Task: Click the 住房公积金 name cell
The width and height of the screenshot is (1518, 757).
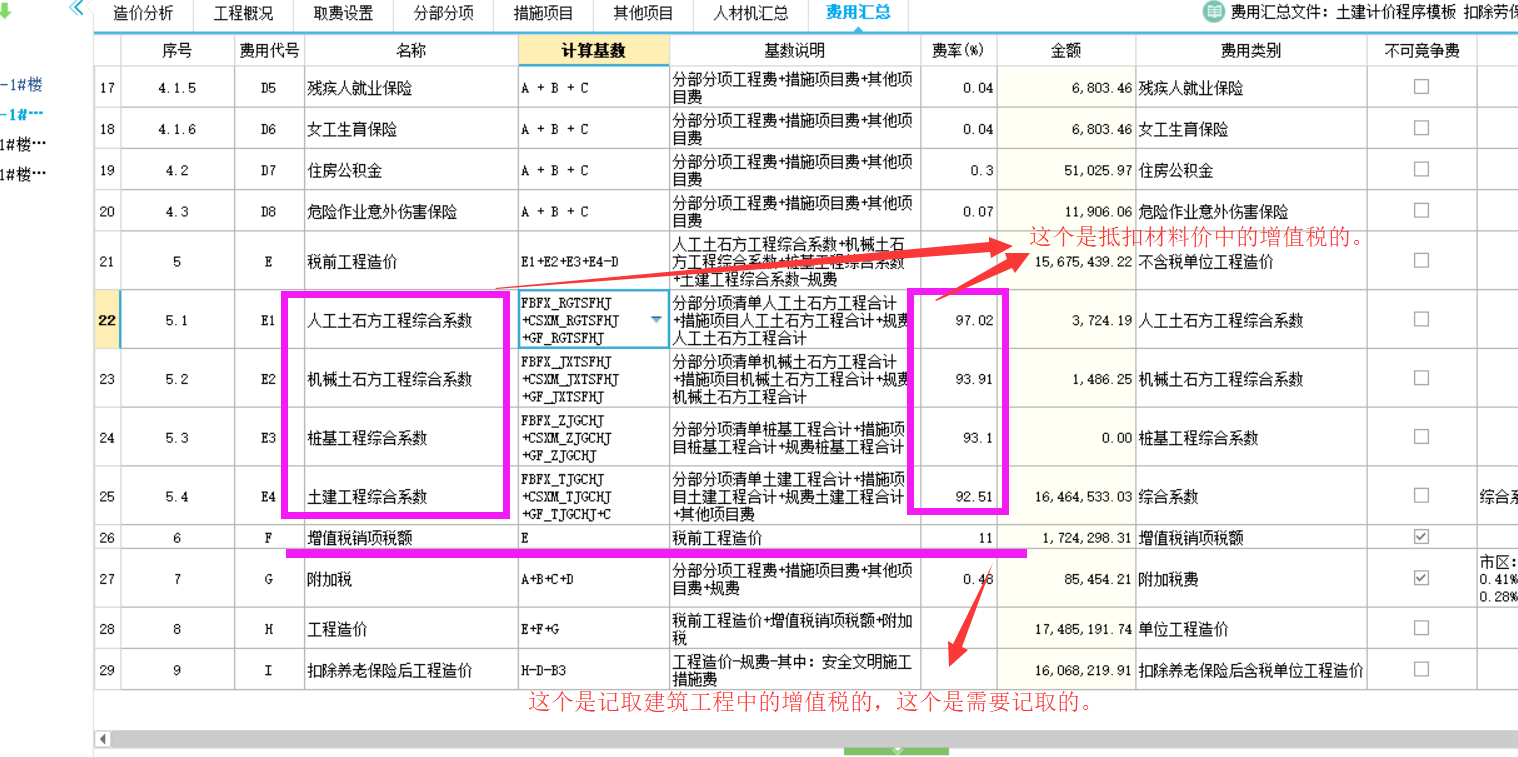Action: coord(411,170)
